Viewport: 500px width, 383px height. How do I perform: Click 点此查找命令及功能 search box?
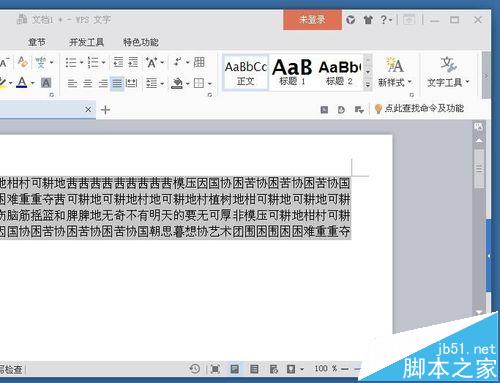pyautogui.click(x=420, y=108)
